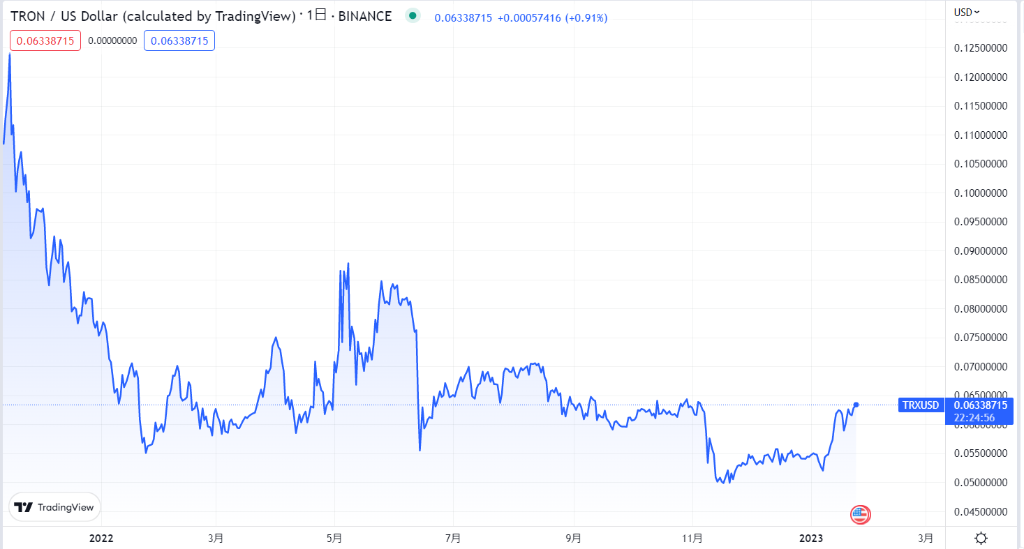Click the 7月 label on time axis
Viewport: 1024px width, 549px height.
point(453,538)
